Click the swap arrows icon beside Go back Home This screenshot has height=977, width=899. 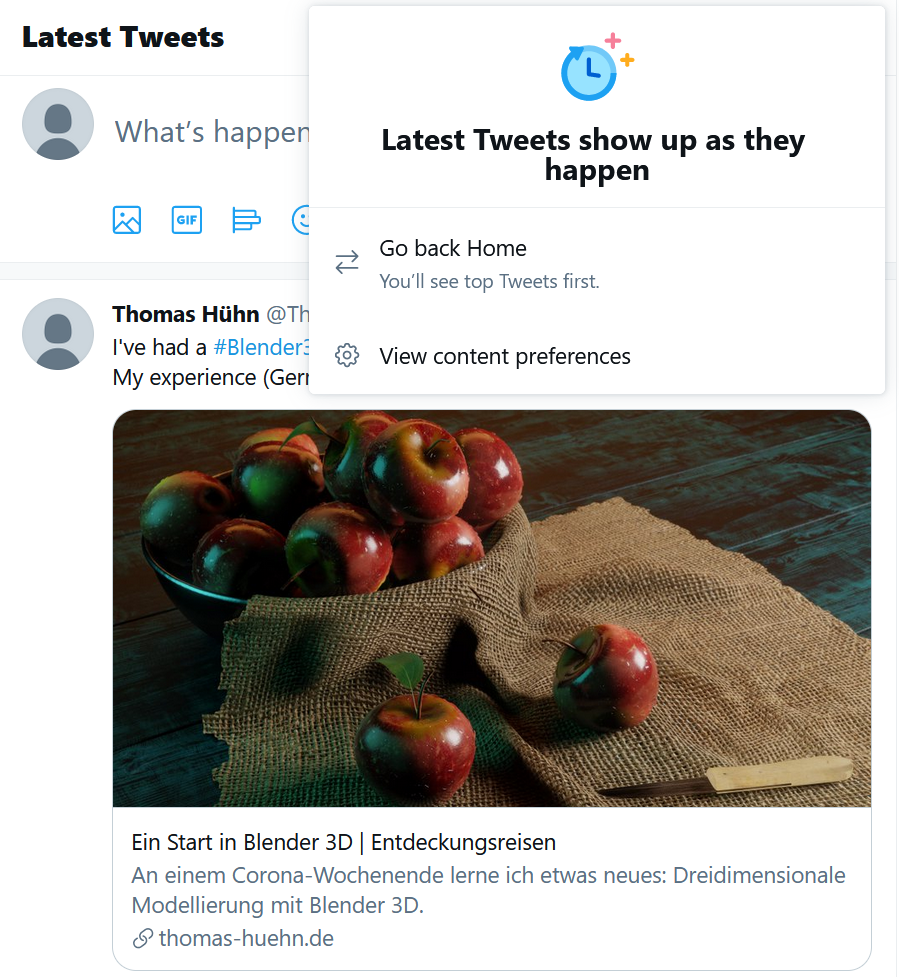tap(347, 263)
